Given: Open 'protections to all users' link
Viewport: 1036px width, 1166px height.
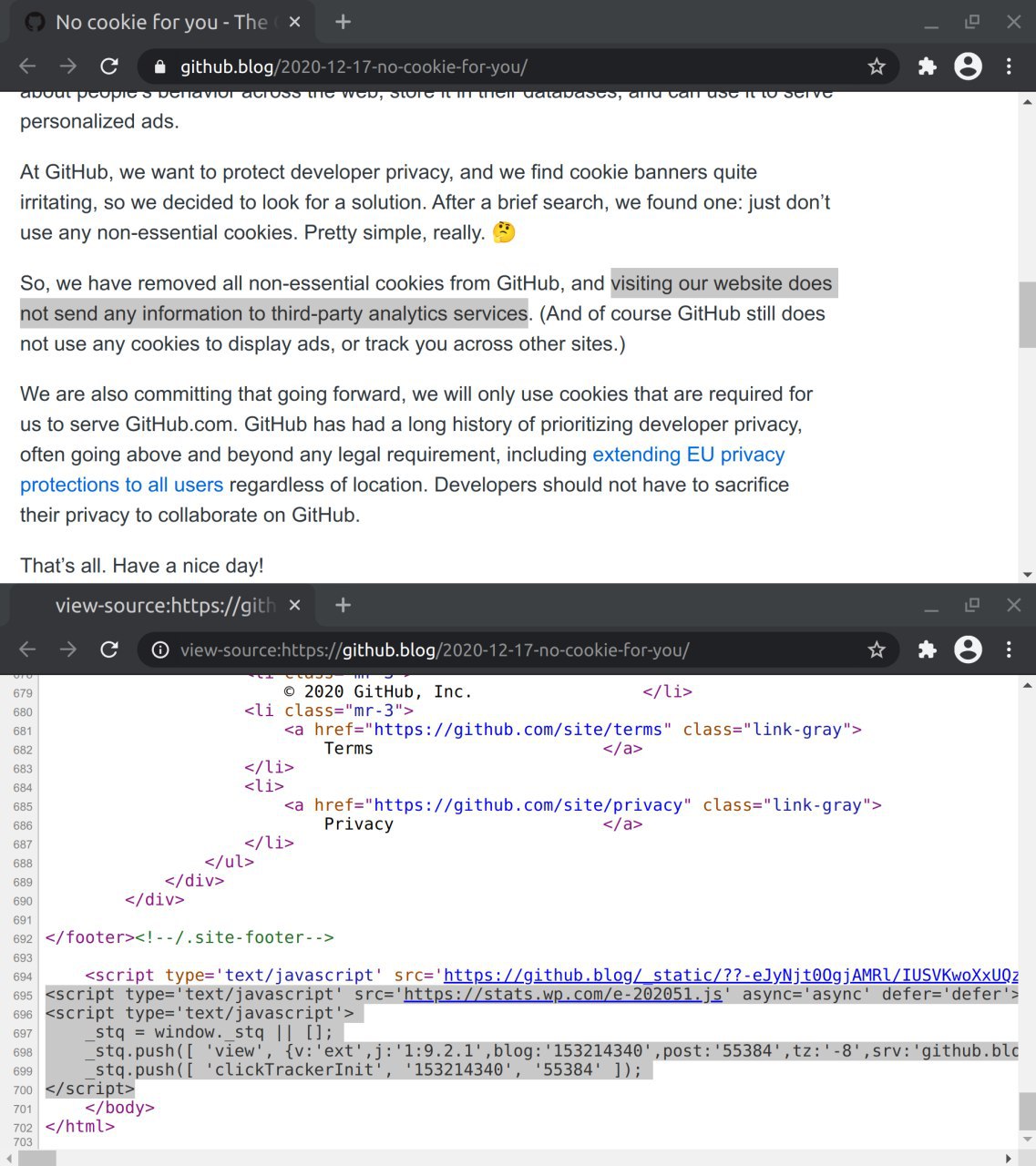Looking at the screenshot, I should 121,485.
